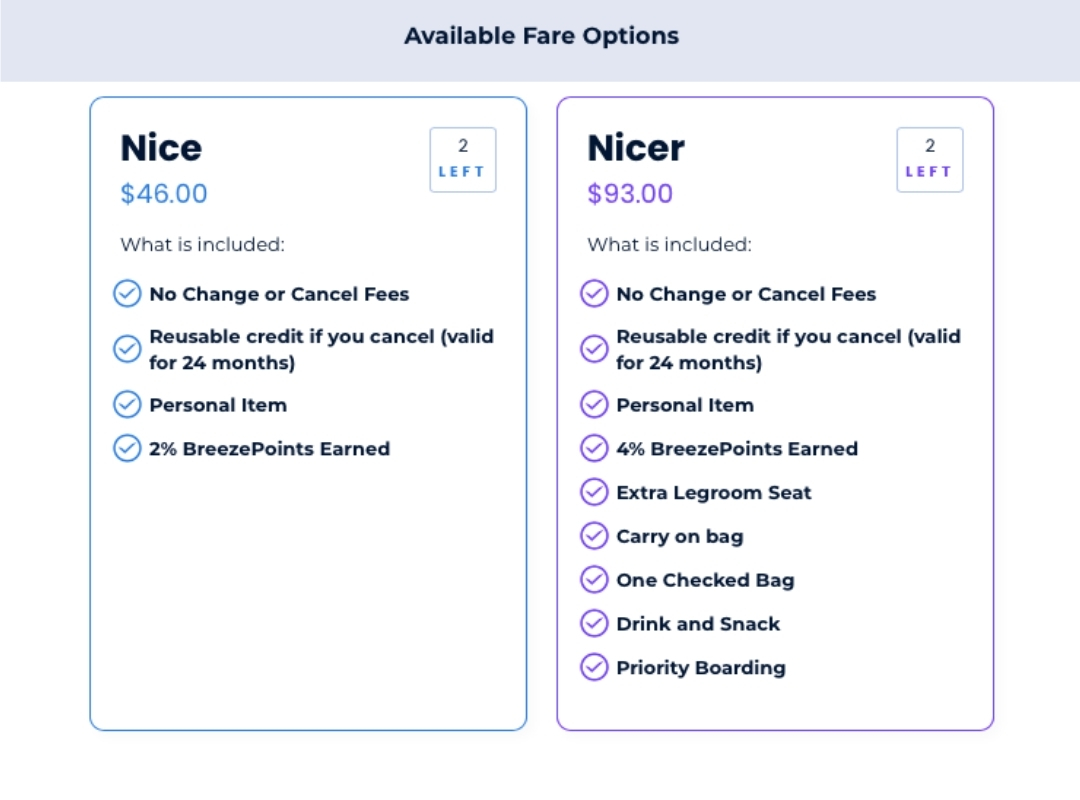Click Nice card's Reusable credit text
This screenshot has height=800, width=1080.
(x=322, y=349)
